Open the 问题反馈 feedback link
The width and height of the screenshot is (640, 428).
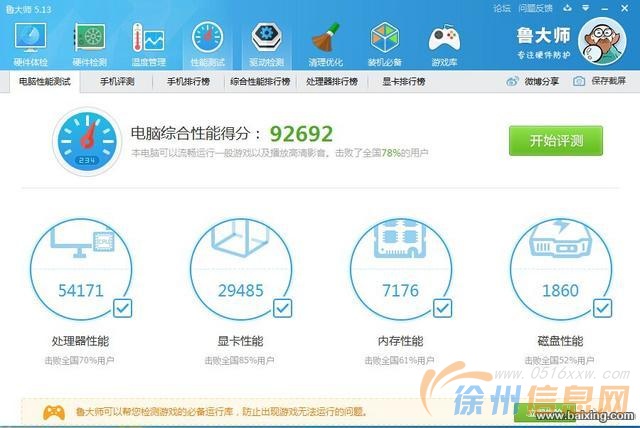[x=535, y=8]
